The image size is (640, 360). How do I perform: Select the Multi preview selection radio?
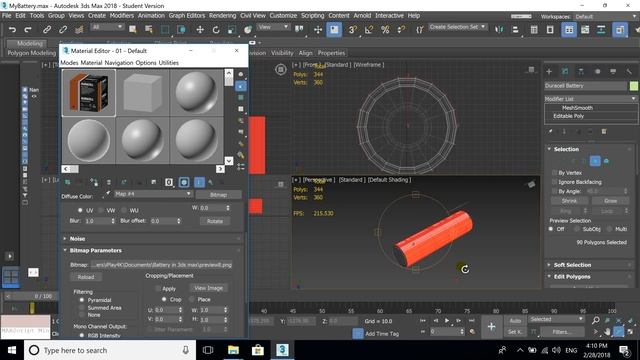point(609,229)
